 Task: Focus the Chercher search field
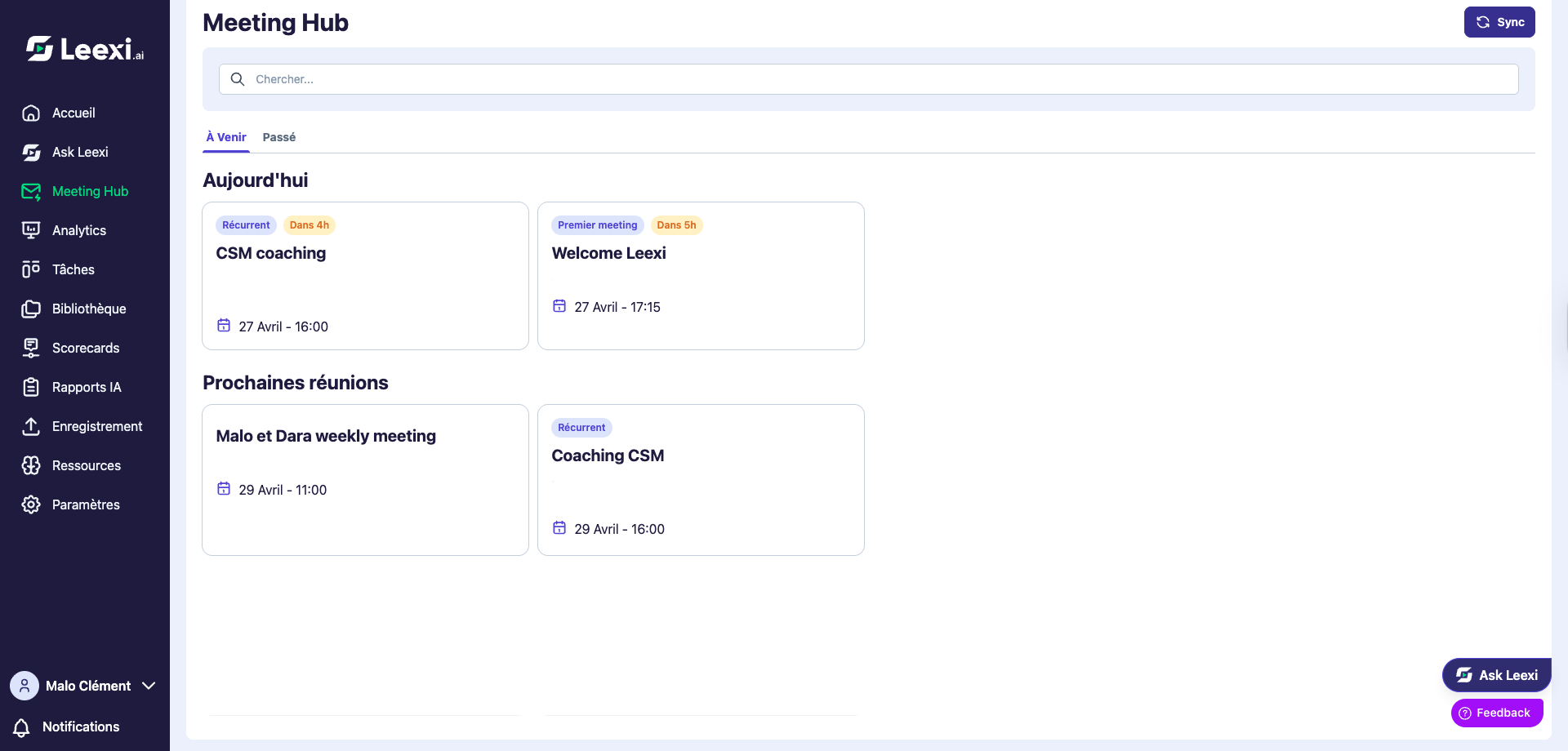[869, 79]
